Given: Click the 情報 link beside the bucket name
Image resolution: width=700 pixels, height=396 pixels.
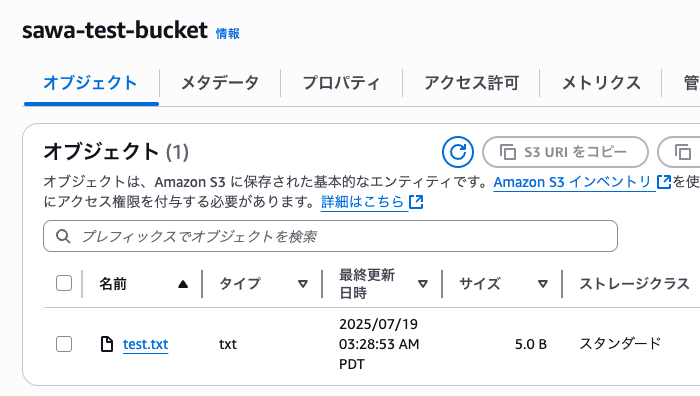Looking at the screenshot, I should tap(228, 33).
